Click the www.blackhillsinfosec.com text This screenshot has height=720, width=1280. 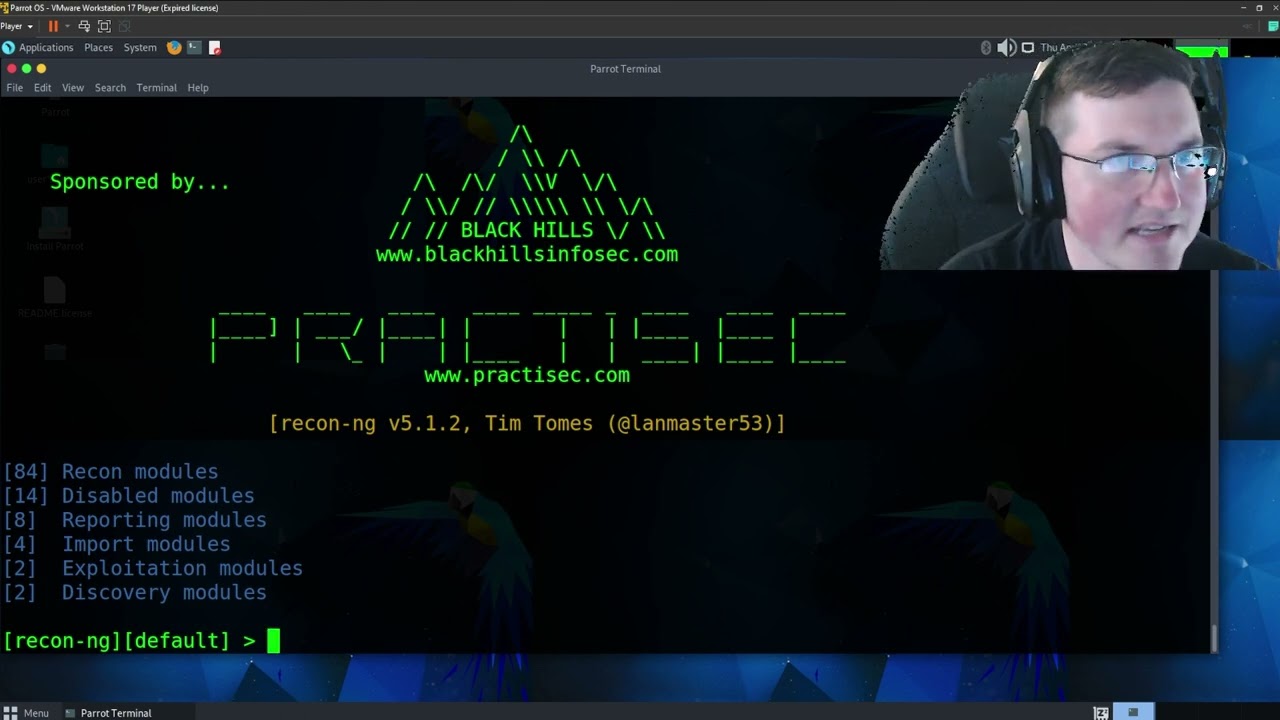[527, 254]
